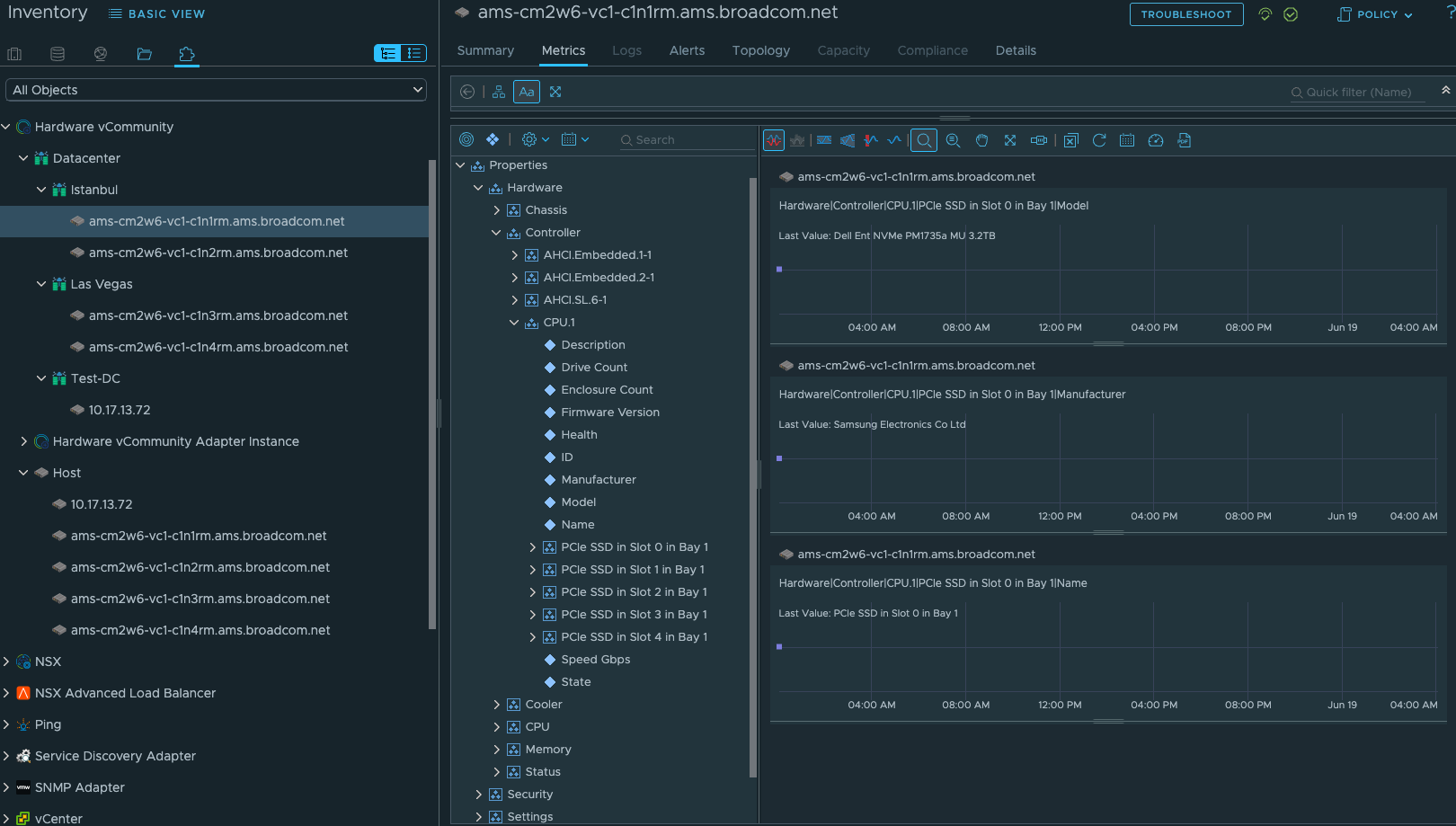Click the Troubleshoot button
The image size is (1456, 826).
[1186, 14]
